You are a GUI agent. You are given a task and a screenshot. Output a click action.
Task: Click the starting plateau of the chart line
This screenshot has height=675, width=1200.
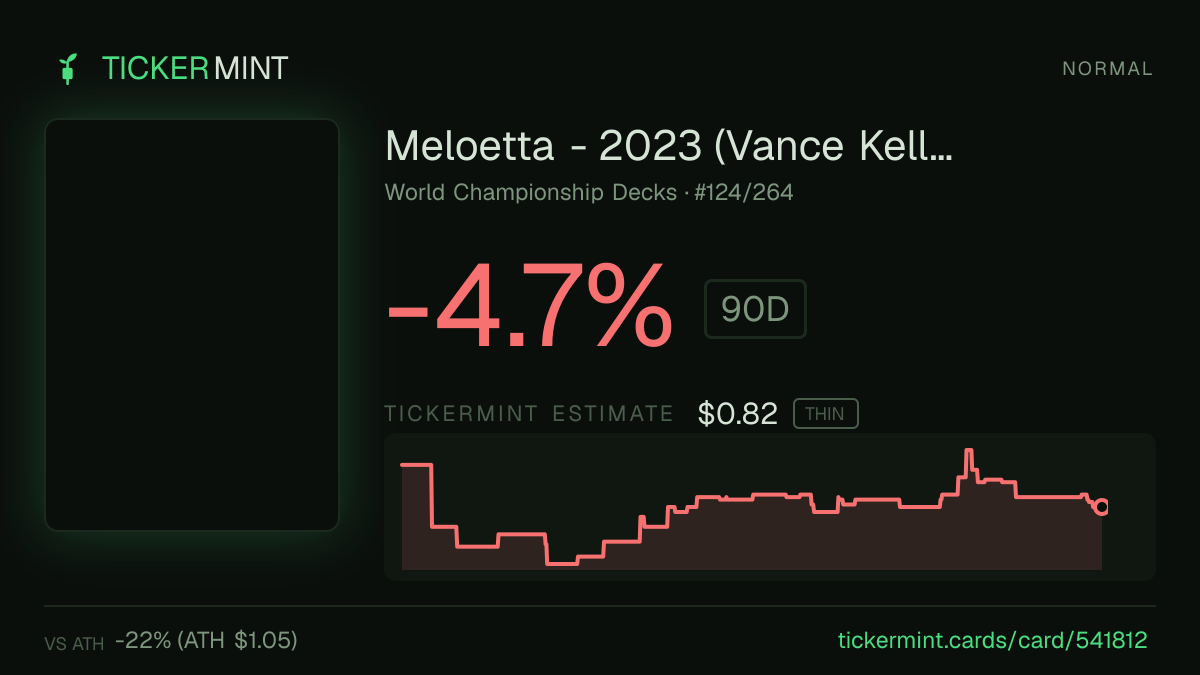(416, 465)
